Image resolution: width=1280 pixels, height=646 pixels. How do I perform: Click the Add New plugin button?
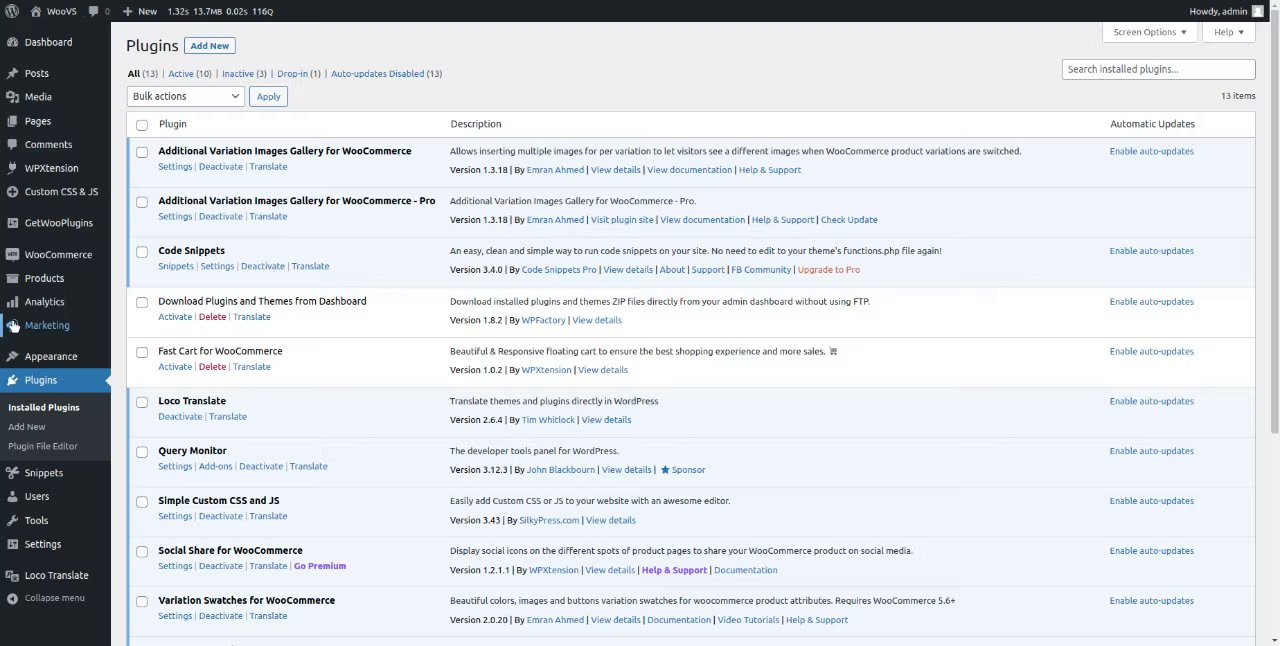pos(209,46)
